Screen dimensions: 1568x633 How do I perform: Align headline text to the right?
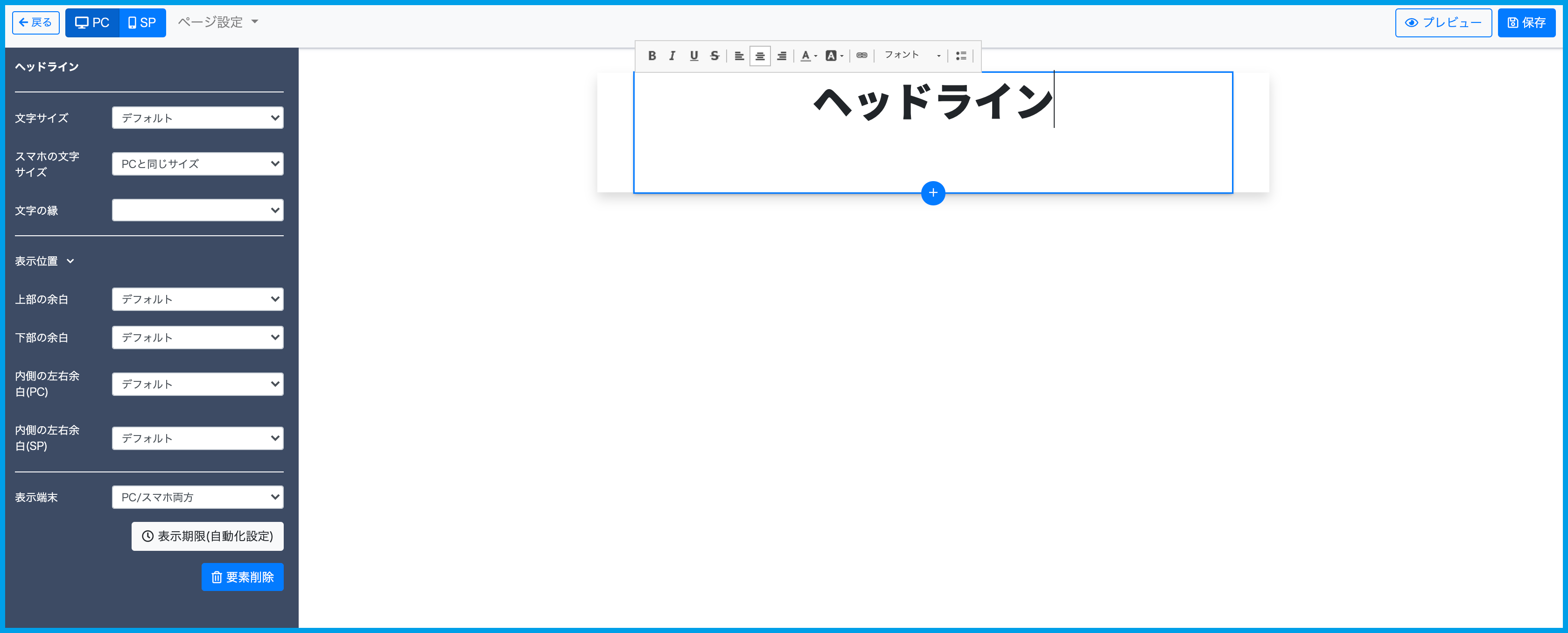(x=782, y=56)
